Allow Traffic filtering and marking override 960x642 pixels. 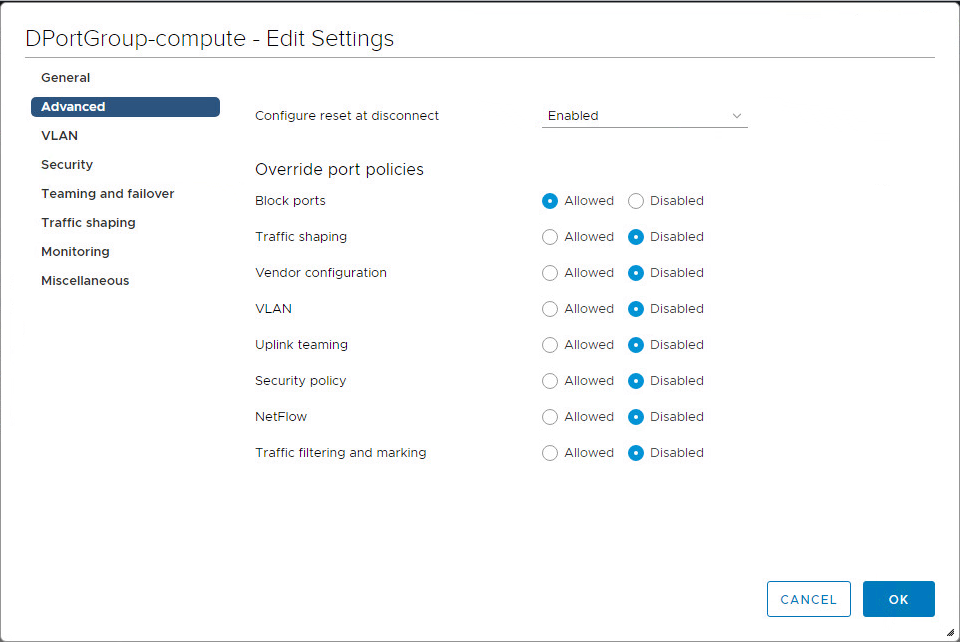click(x=550, y=453)
